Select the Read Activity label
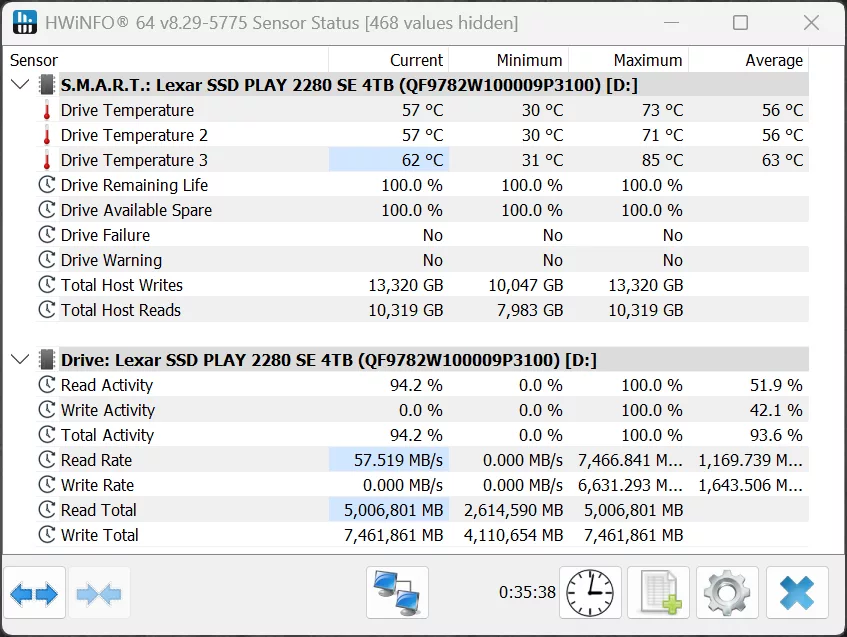 106,385
